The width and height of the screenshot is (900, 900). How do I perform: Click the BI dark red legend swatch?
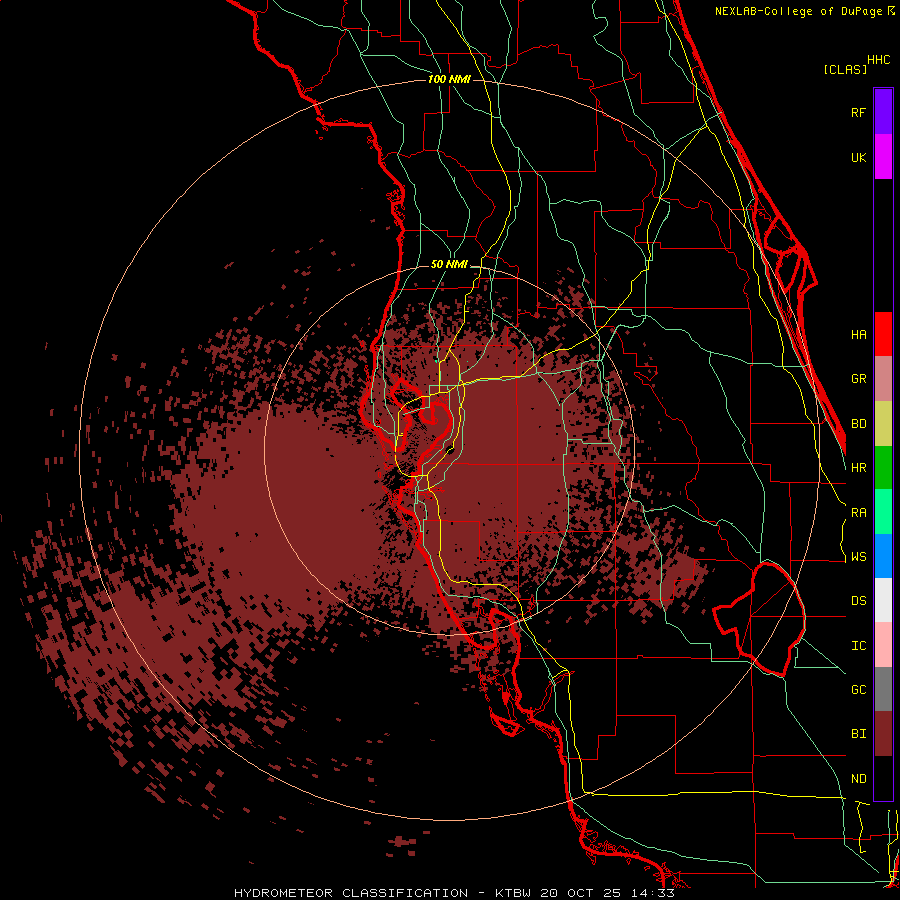[883, 734]
